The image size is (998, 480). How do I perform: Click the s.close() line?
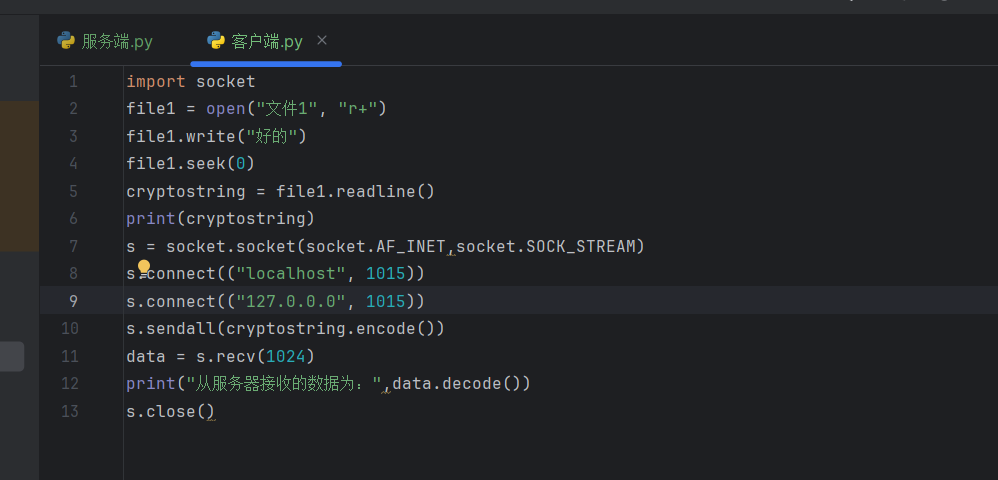coord(170,411)
